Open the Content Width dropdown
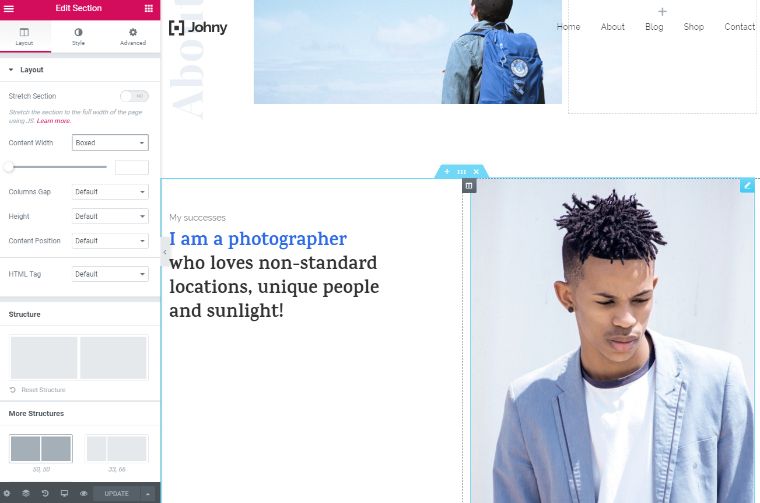The height and width of the screenshot is (503, 760). point(110,143)
